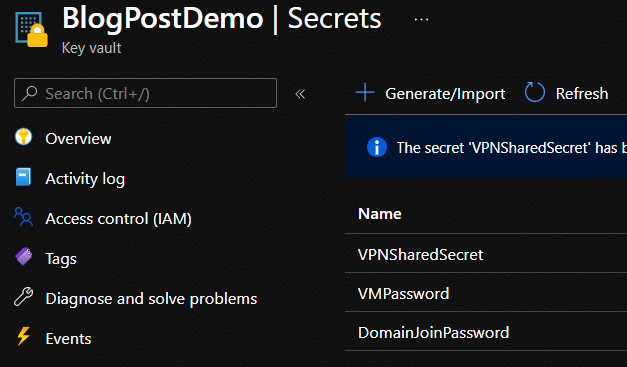Screen dimensions: 627x367
Task: Click the Diagnose wrench icon
Action: 24,297
